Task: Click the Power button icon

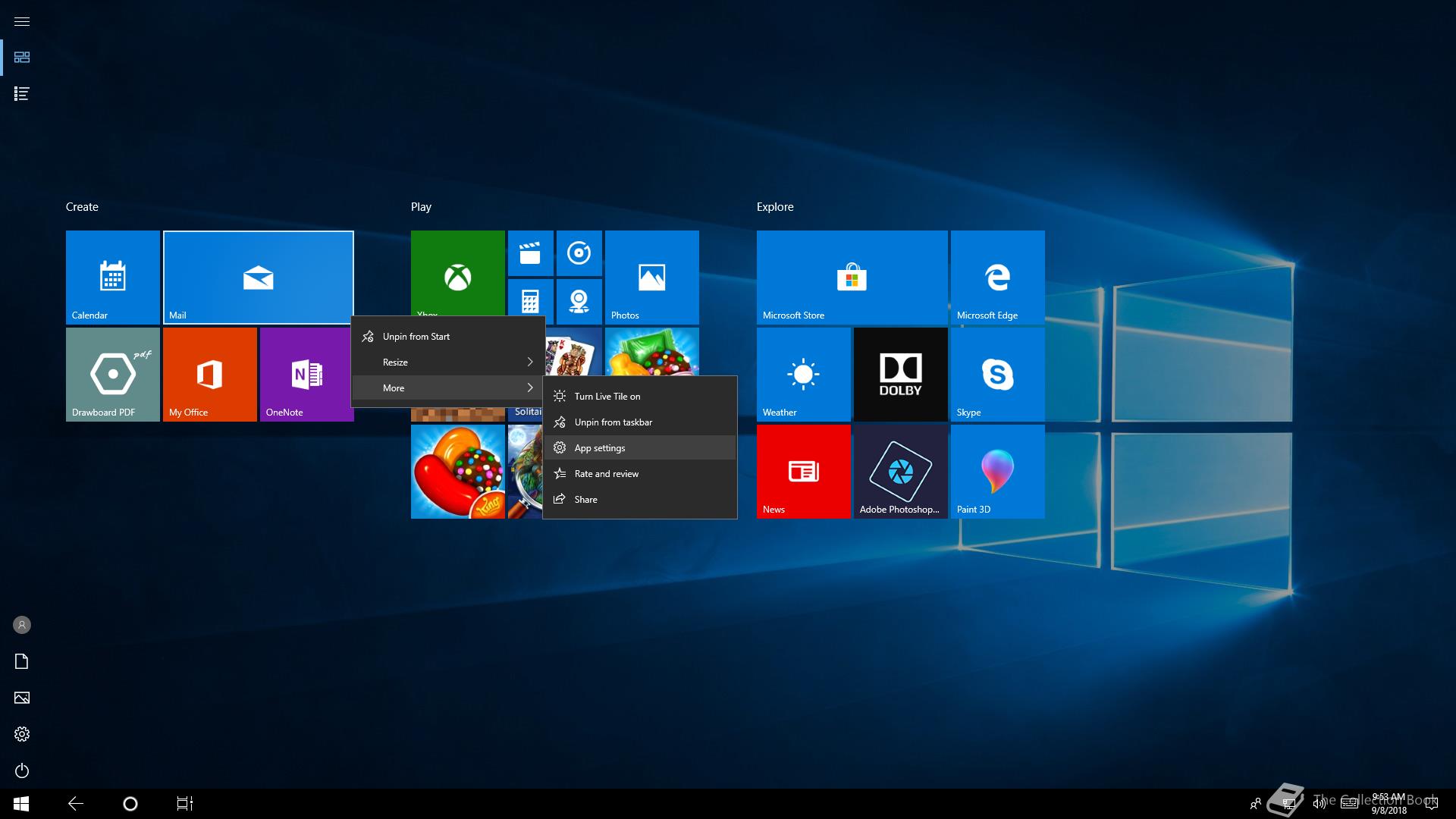Action: [22, 770]
